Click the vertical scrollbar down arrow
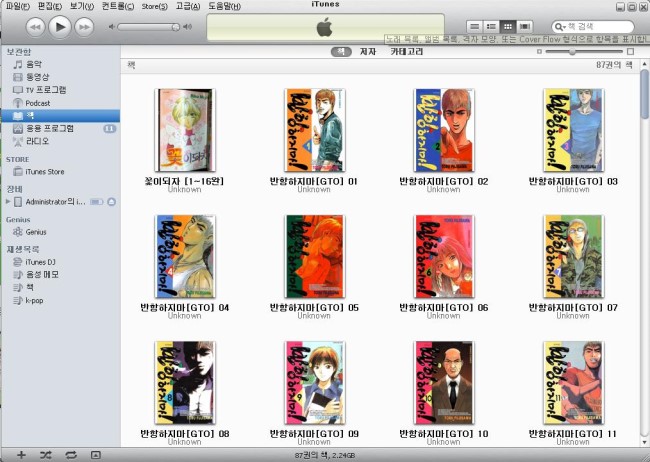650x462 pixels. pos(644,442)
